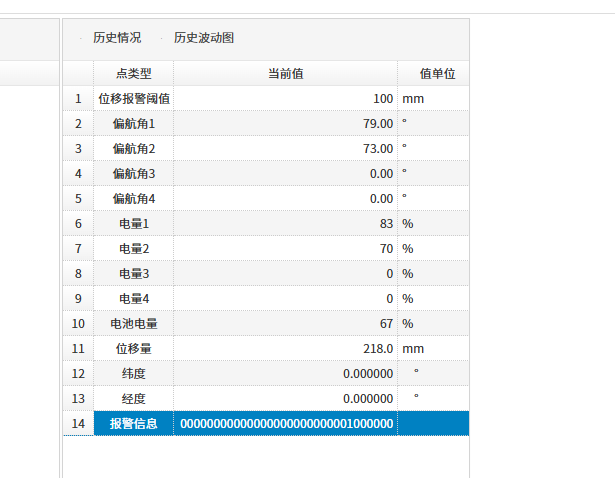Select the 偏航角1 row label

(133, 124)
